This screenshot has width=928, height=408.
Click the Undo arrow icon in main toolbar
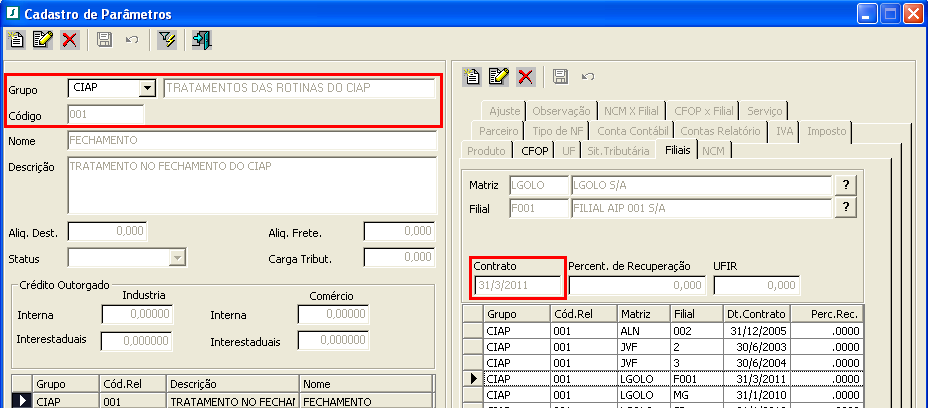click(132, 40)
